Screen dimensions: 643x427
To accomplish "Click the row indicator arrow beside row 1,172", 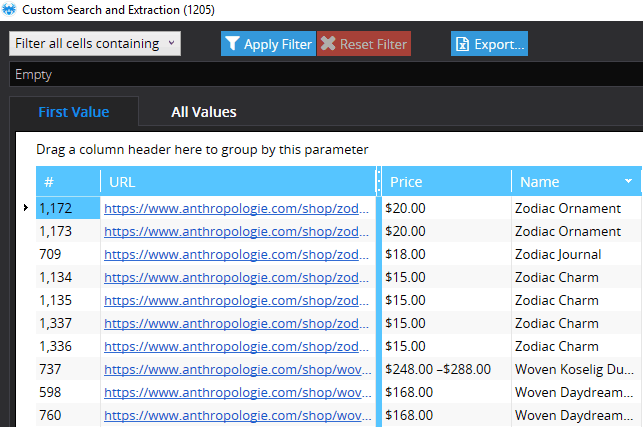I will [x=25, y=208].
